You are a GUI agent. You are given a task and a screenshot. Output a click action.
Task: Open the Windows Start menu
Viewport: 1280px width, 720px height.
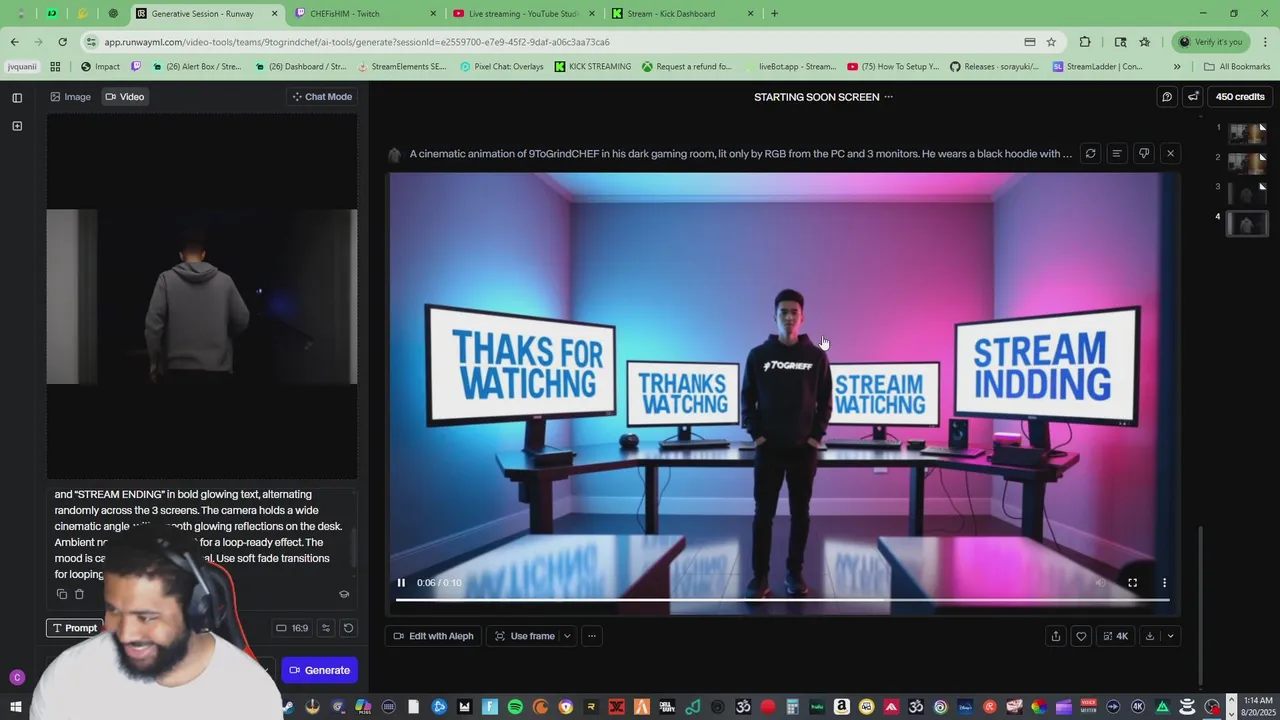16,707
